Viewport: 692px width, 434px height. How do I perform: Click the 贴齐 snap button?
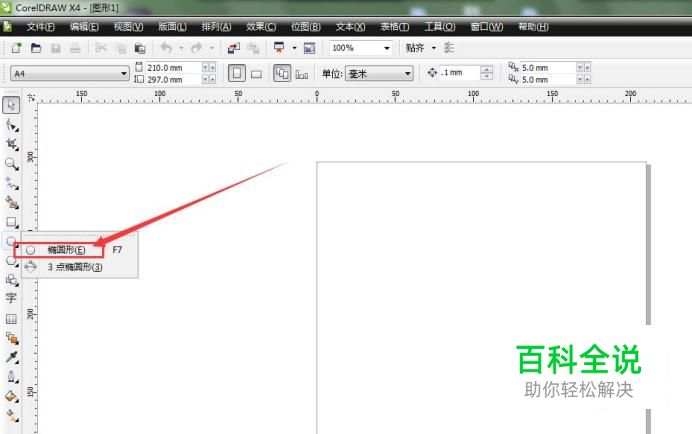point(415,48)
